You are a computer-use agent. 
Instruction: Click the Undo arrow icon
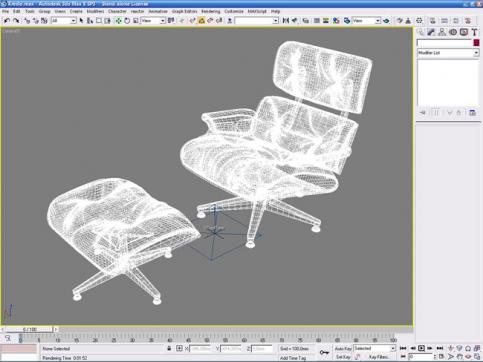(x=7, y=21)
